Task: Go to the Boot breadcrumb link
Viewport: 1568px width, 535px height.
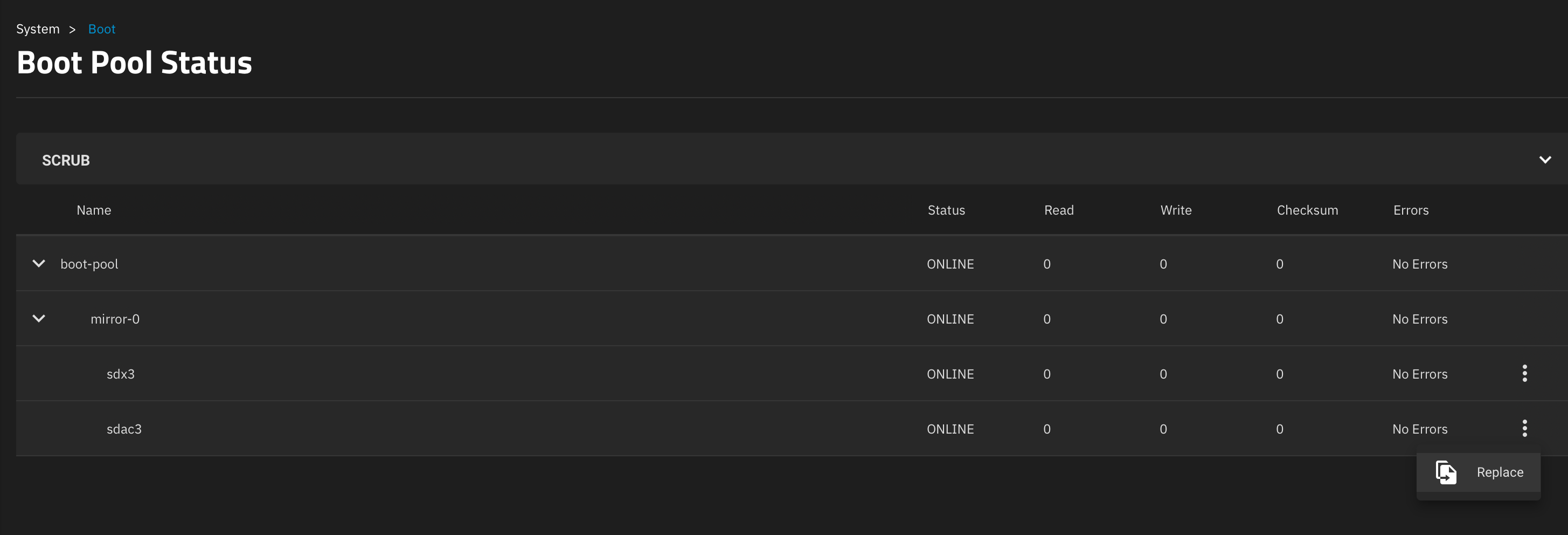Action: (x=102, y=29)
